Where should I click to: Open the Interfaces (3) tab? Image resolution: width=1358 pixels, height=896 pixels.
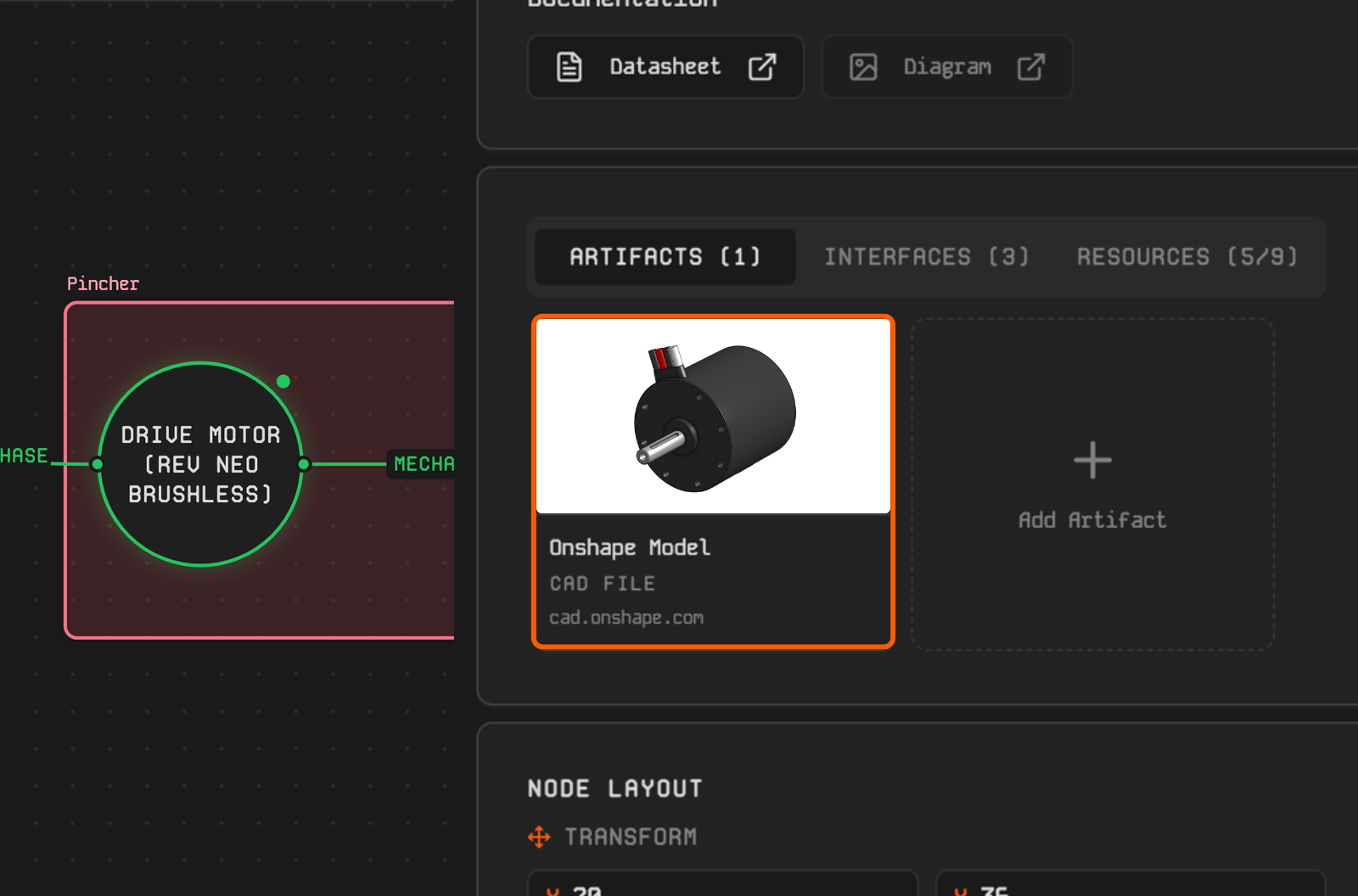tap(927, 257)
